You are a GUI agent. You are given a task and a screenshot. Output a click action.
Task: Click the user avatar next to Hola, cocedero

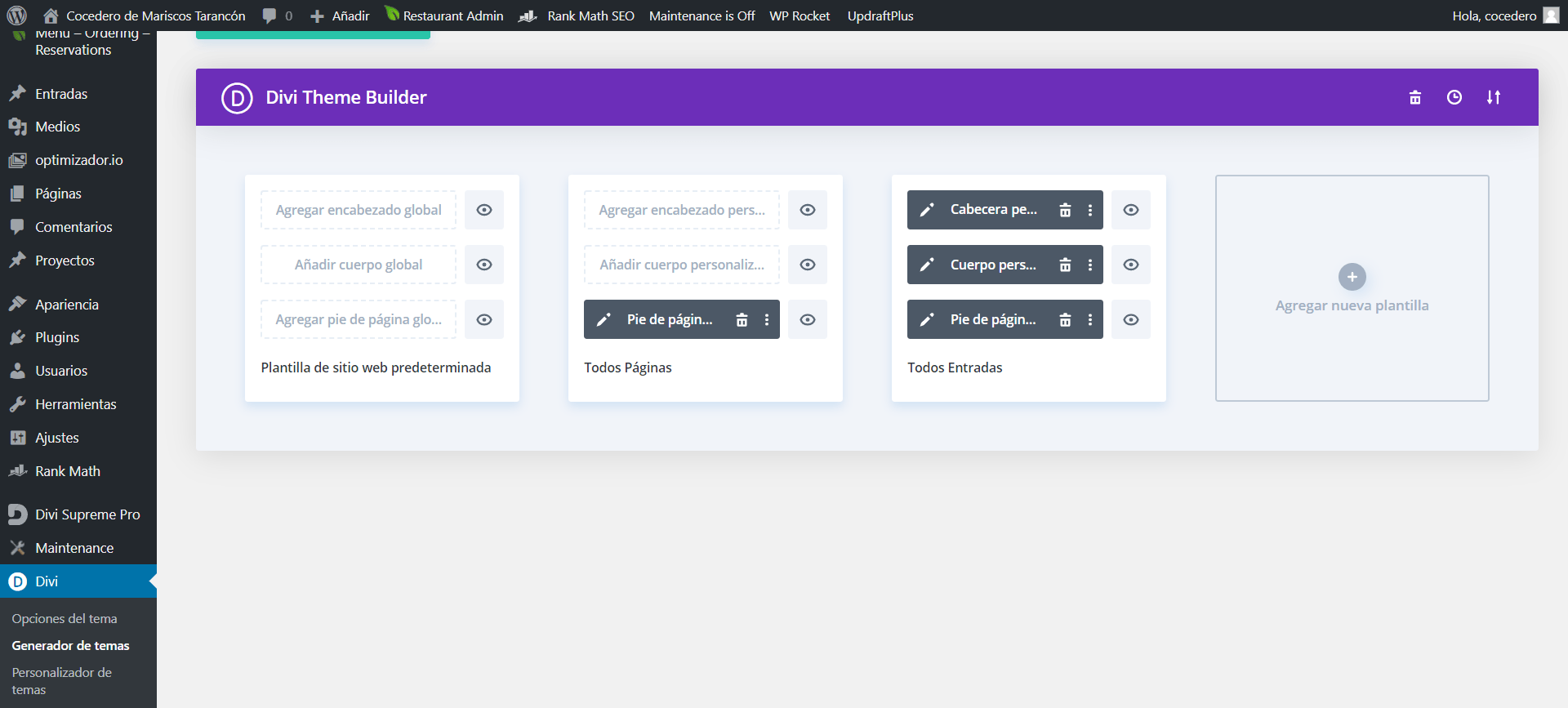1551,16
